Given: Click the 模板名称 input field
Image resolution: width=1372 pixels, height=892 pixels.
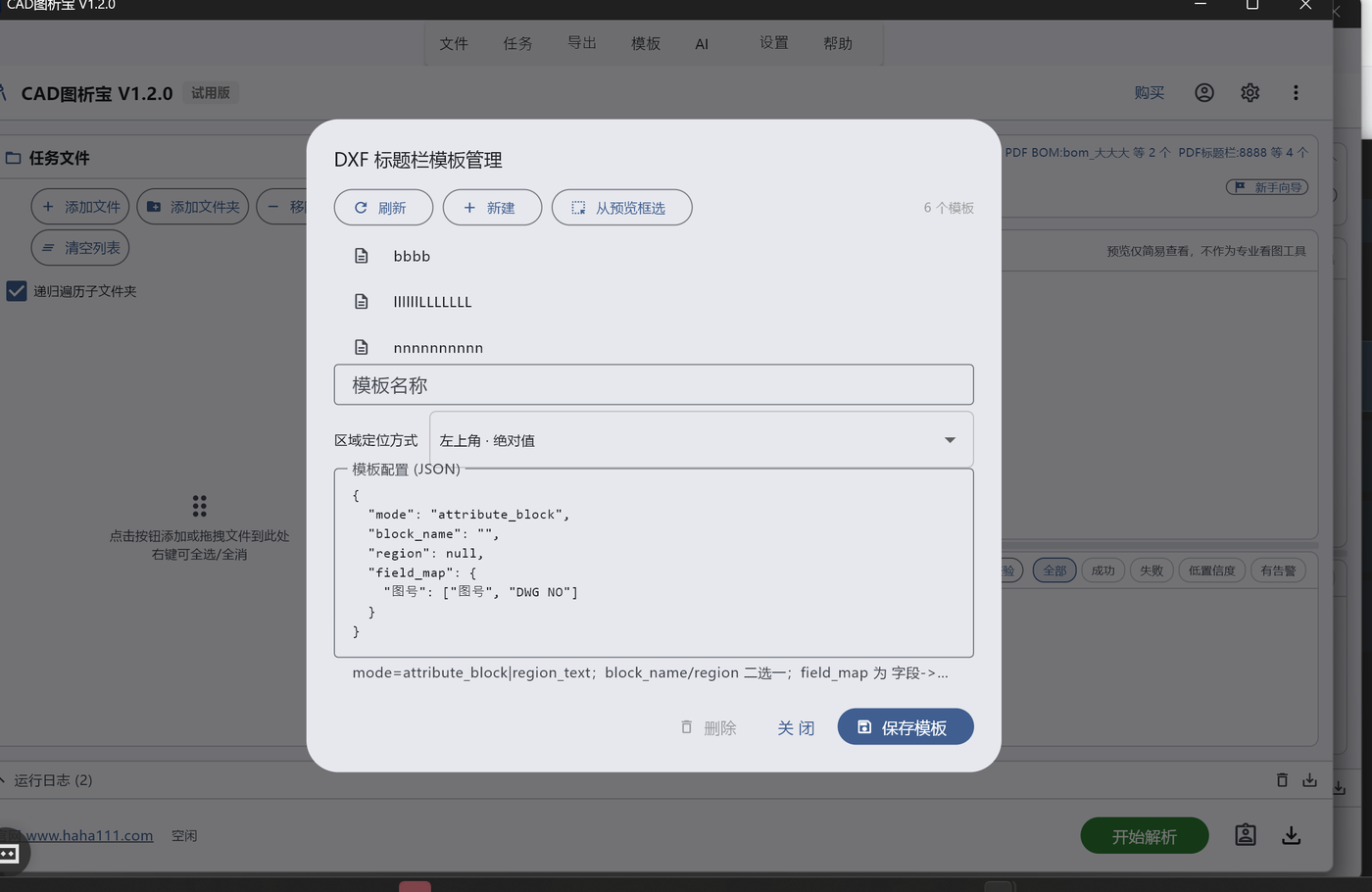Looking at the screenshot, I should 654,385.
